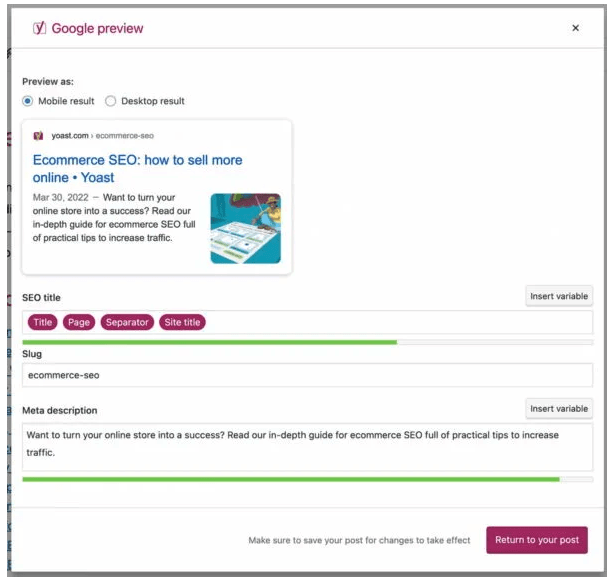Select the Site title variable tag
The image size is (613, 581).
coord(182,322)
